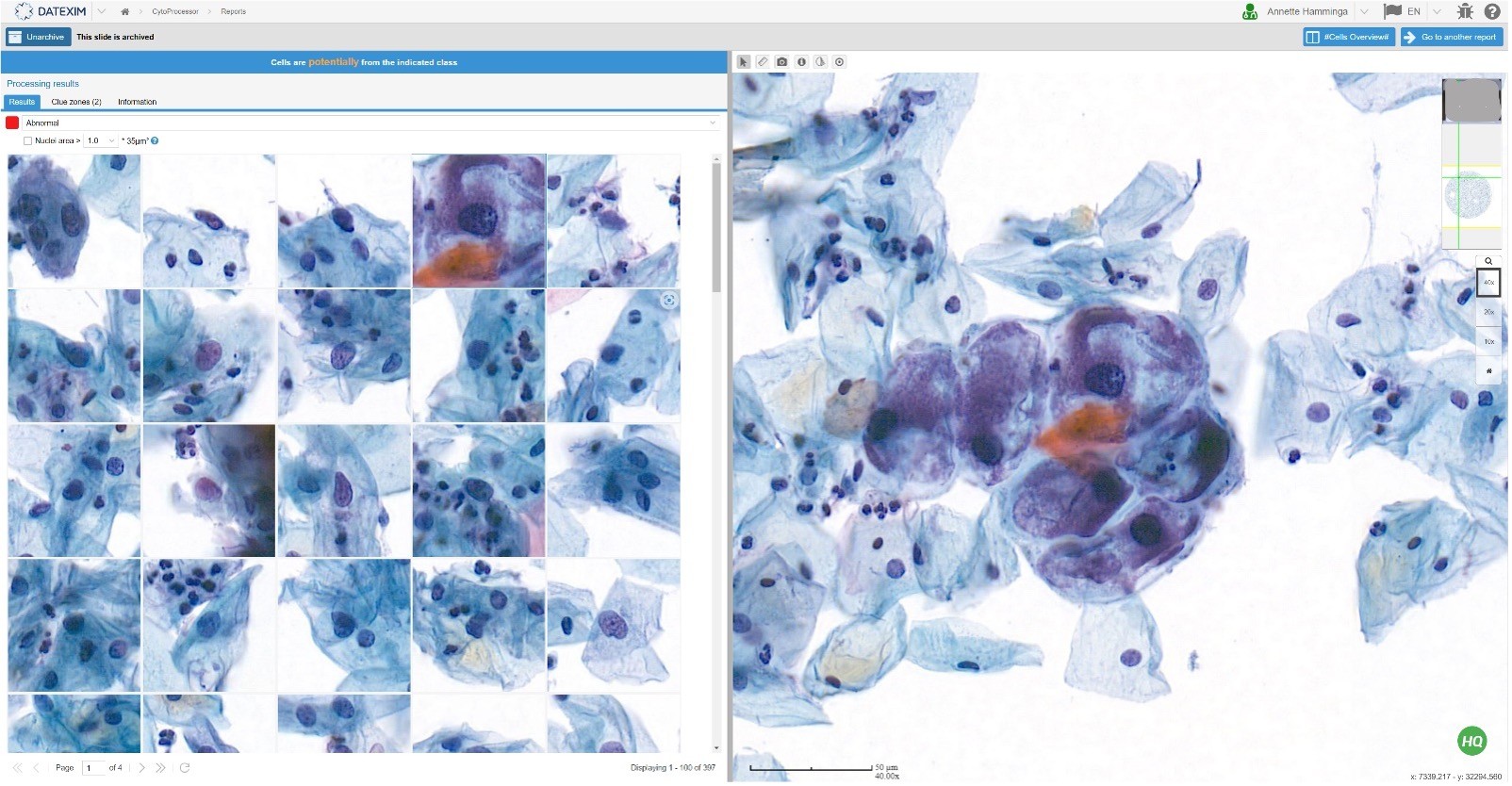
Task: Show help for nuclei area filter
Action: [156, 141]
